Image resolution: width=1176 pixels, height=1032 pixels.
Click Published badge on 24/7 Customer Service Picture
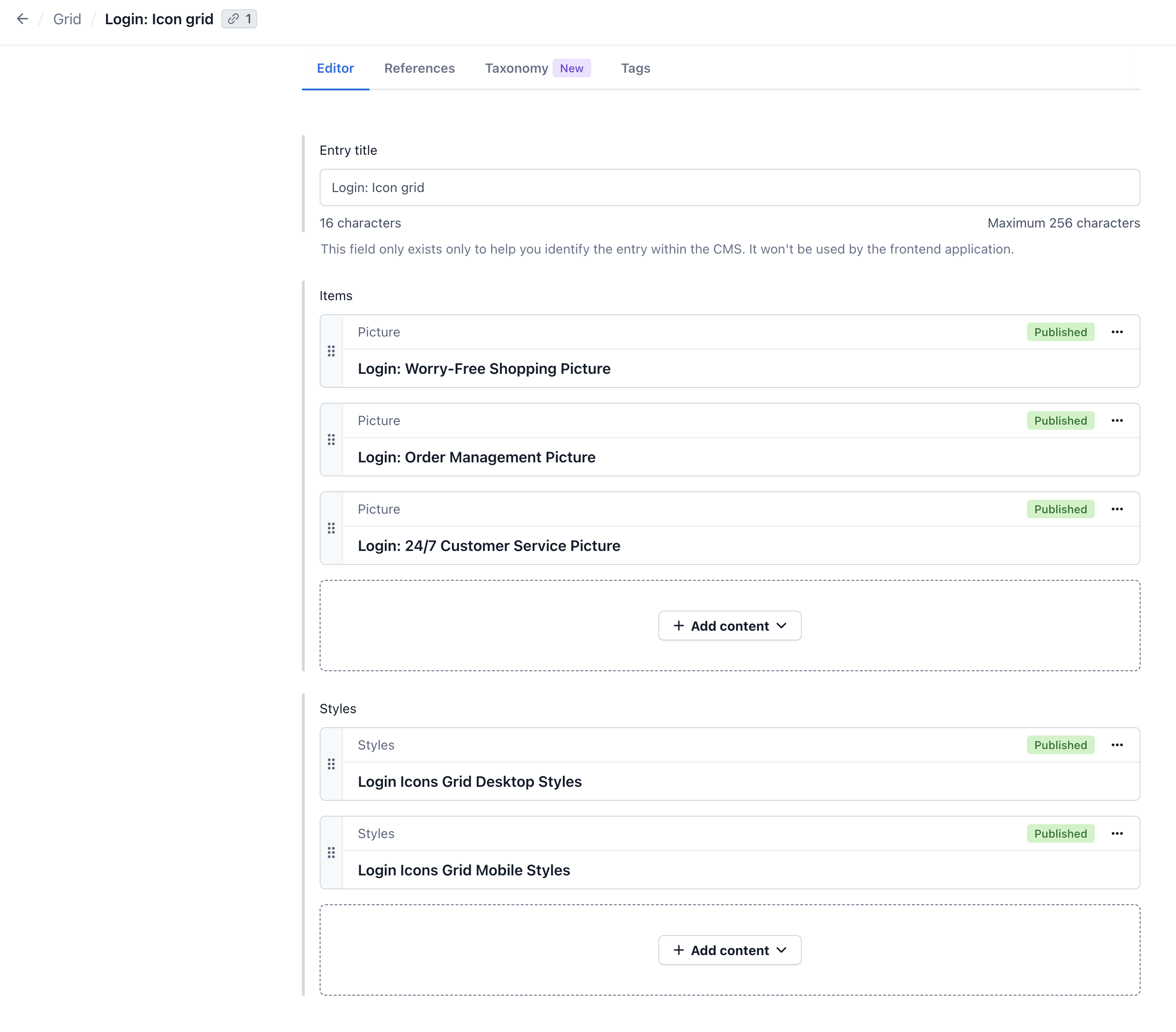click(1060, 509)
